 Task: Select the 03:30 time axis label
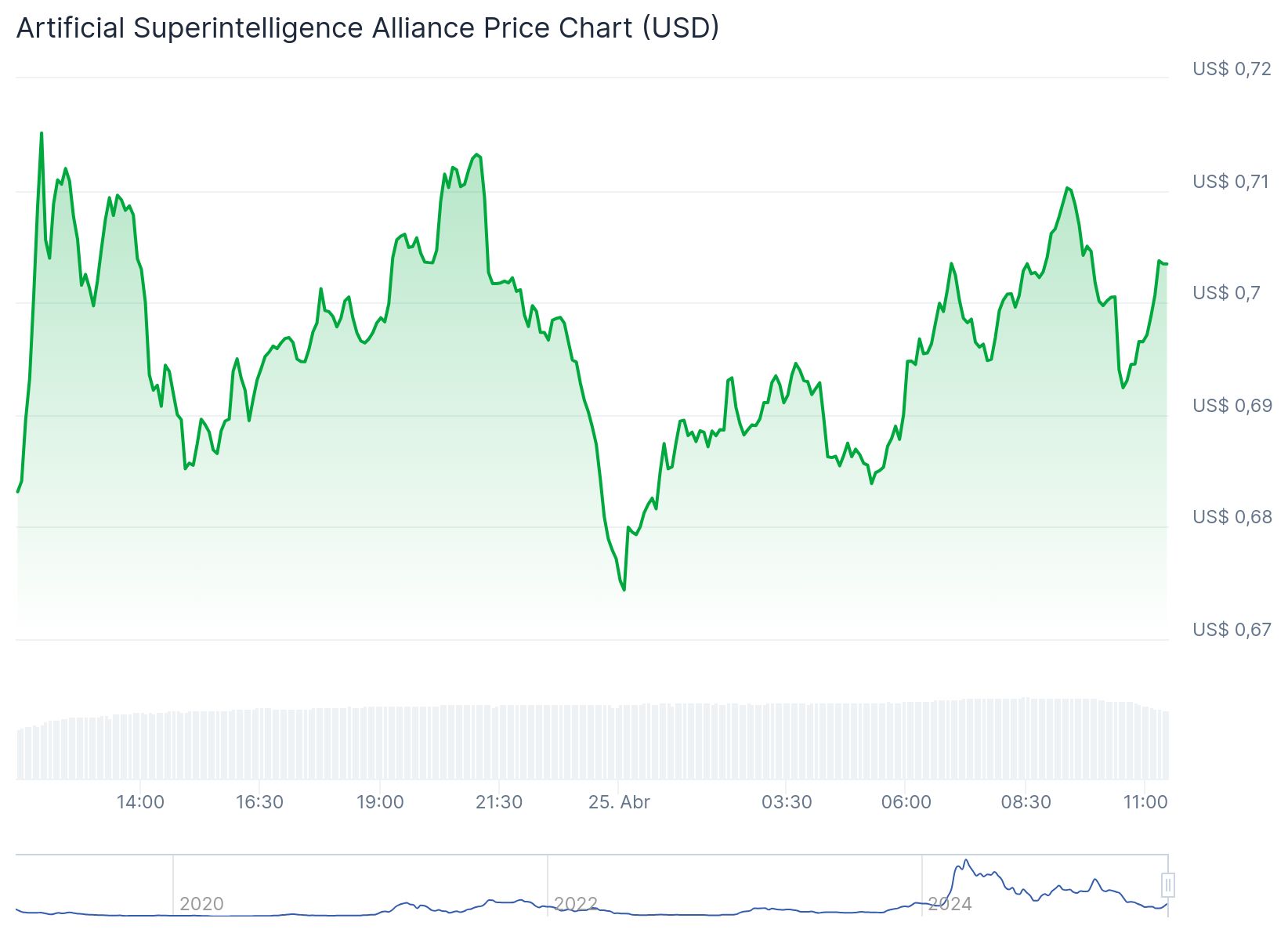point(787,802)
